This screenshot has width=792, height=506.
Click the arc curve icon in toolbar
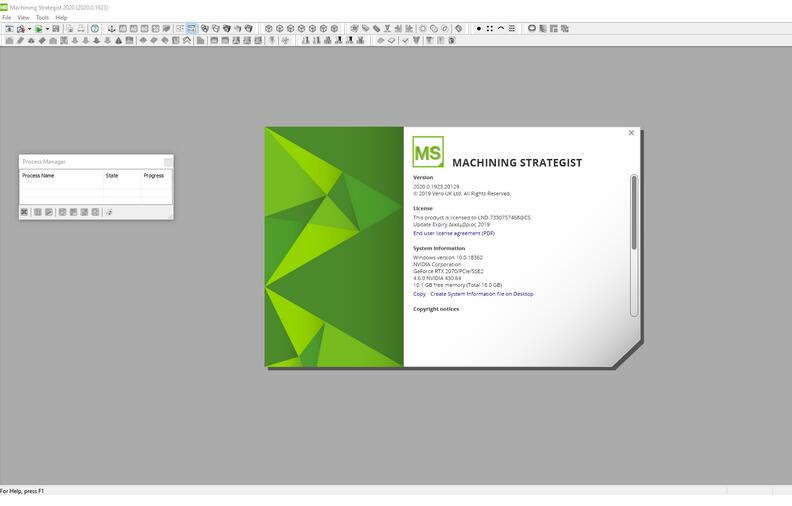click(x=501, y=29)
